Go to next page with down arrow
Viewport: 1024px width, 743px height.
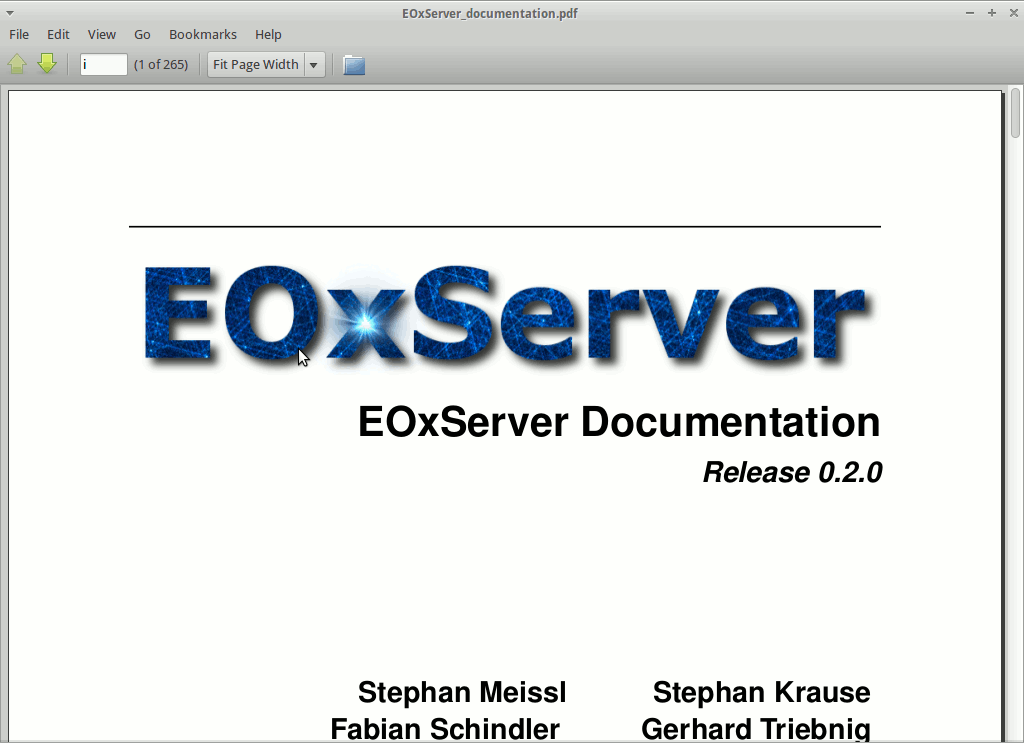47,64
